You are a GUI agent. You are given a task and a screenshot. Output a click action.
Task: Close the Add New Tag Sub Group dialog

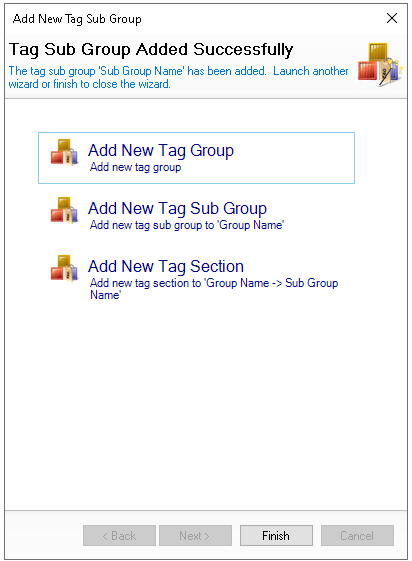(x=392, y=18)
